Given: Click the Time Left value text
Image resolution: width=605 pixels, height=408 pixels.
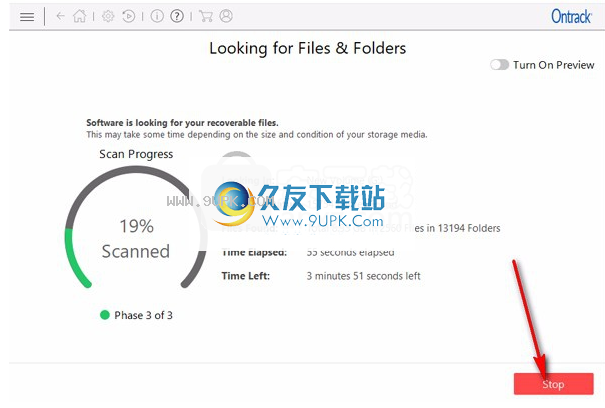Looking at the screenshot, I should click(x=363, y=276).
